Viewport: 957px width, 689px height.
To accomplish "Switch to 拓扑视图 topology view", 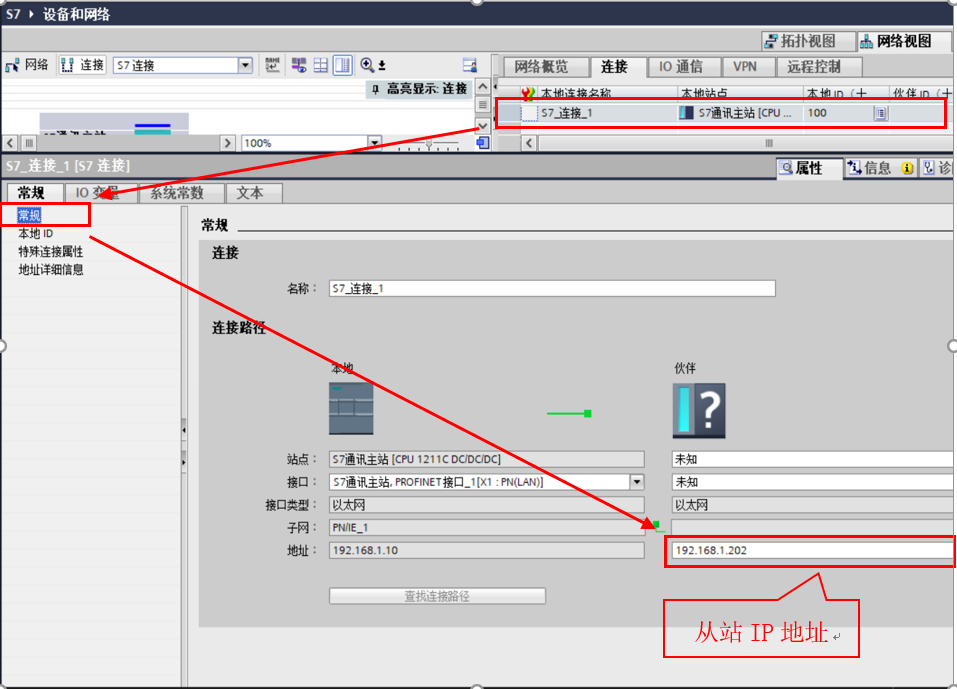I will tap(808, 41).
